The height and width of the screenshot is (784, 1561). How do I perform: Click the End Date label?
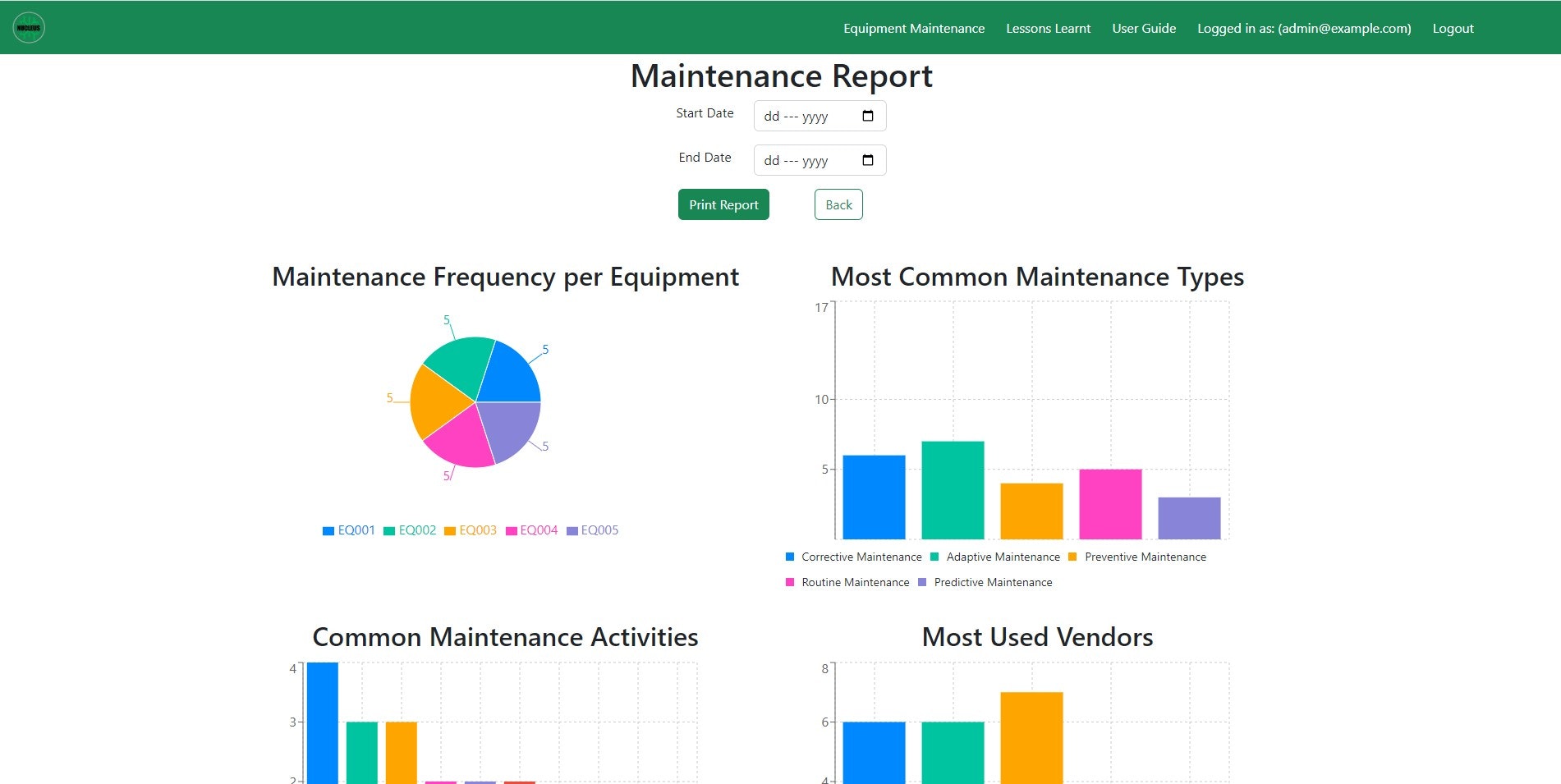[x=705, y=158]
